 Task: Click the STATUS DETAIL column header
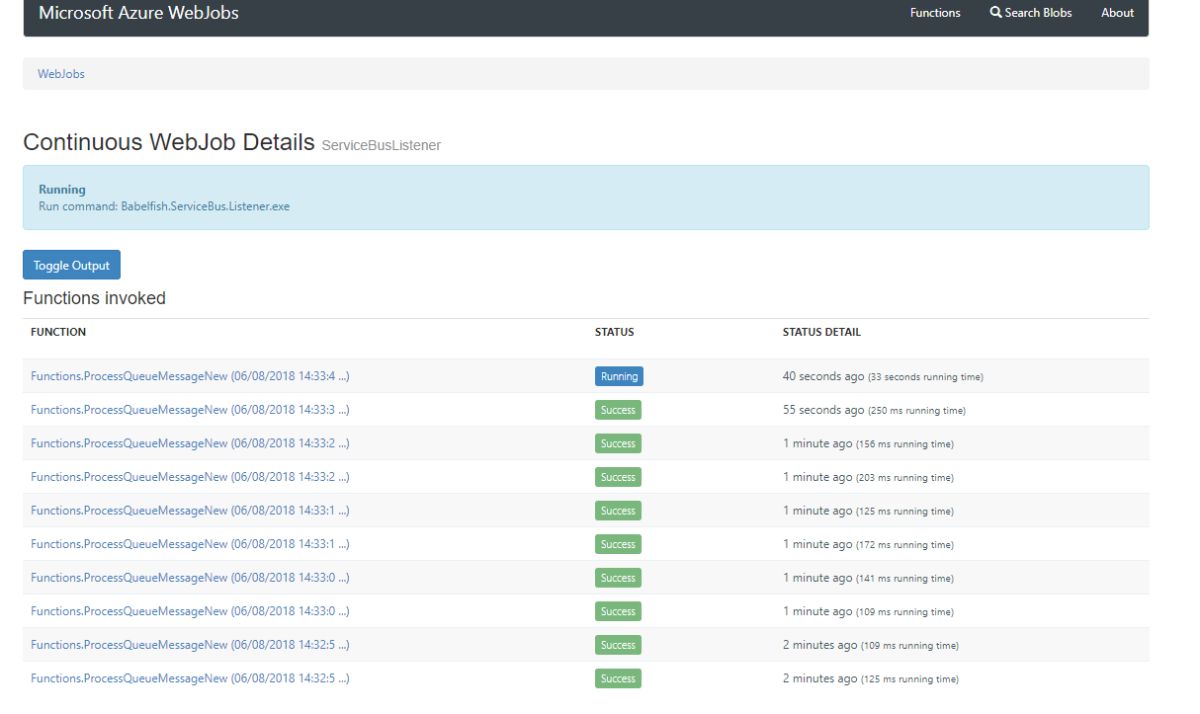point(822,331)
